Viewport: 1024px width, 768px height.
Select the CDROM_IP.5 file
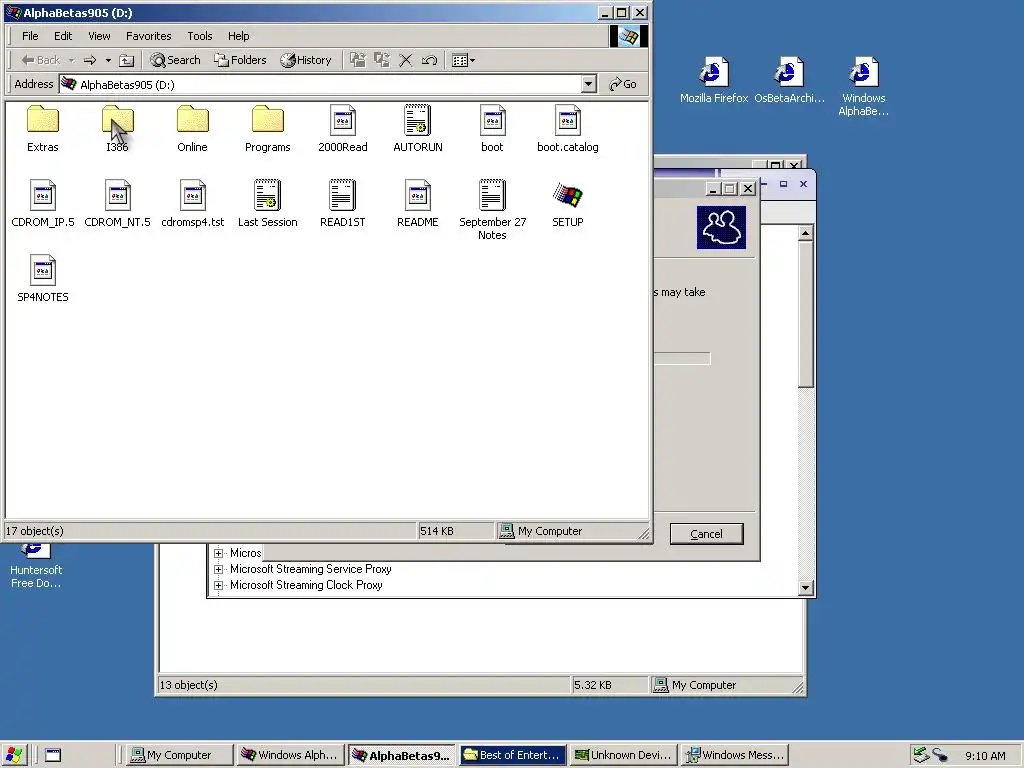point(42,203)
